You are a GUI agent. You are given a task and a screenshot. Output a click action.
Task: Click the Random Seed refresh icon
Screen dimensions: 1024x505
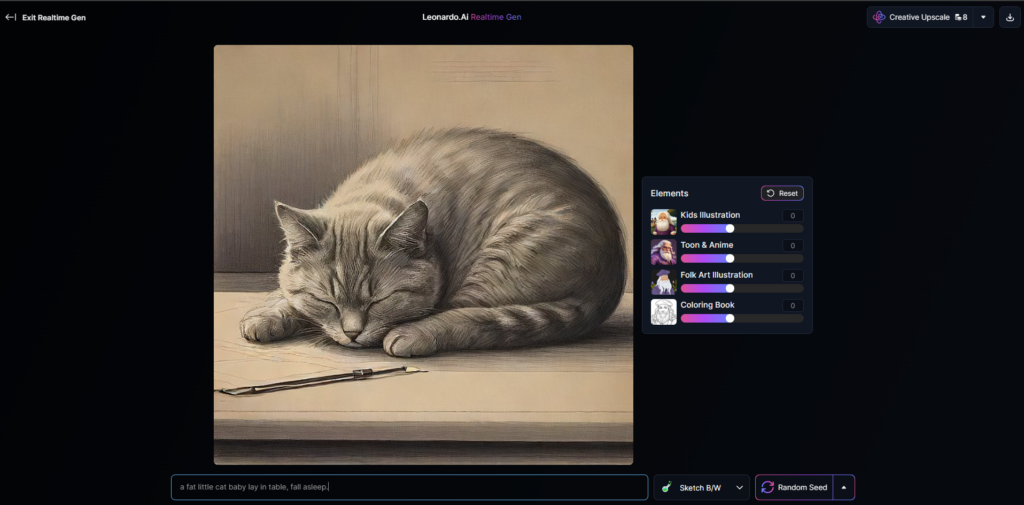(768, 487)
